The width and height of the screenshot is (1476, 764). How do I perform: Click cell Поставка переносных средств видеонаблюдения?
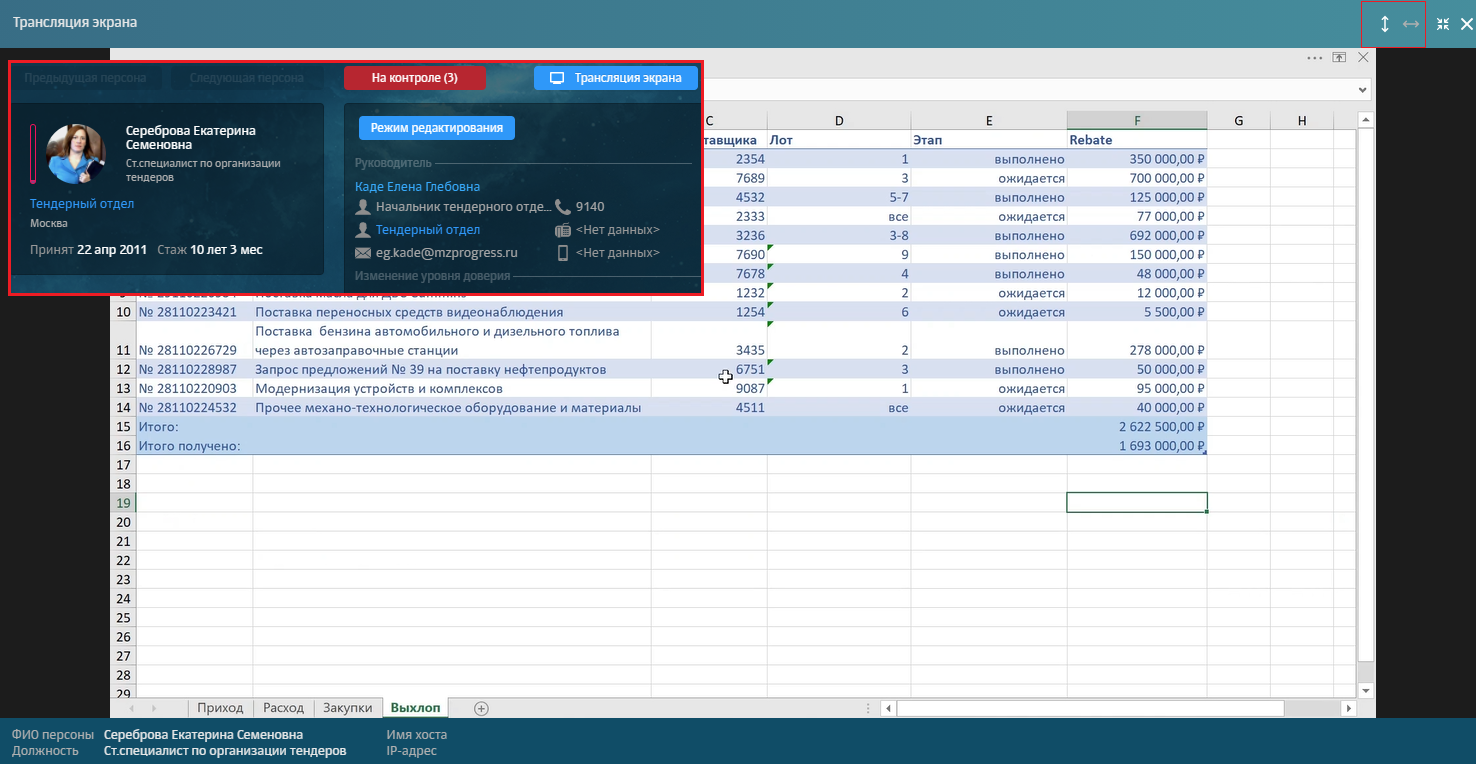[452, 312]
